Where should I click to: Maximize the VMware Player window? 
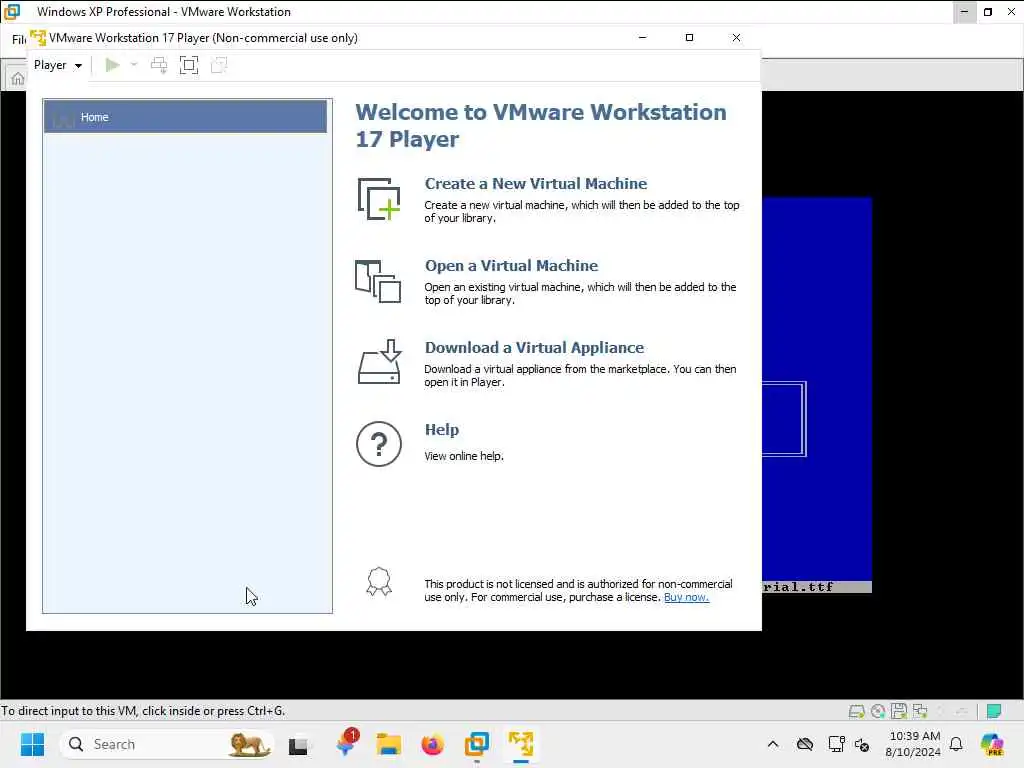[x=689, y=38]
